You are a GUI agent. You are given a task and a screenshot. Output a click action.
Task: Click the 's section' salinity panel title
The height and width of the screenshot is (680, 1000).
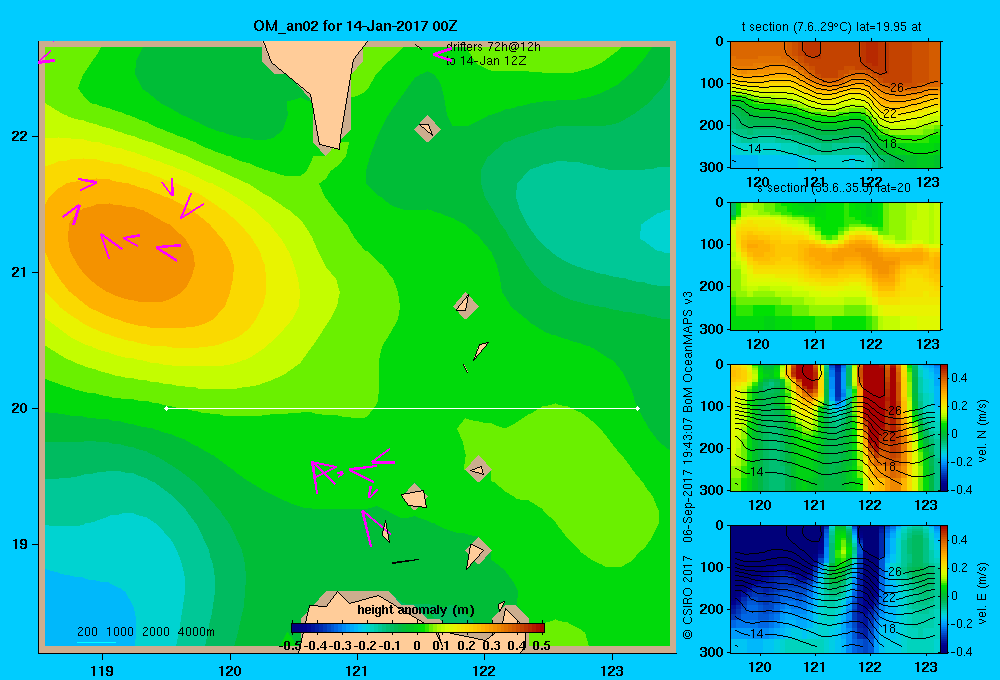point(834,188)
